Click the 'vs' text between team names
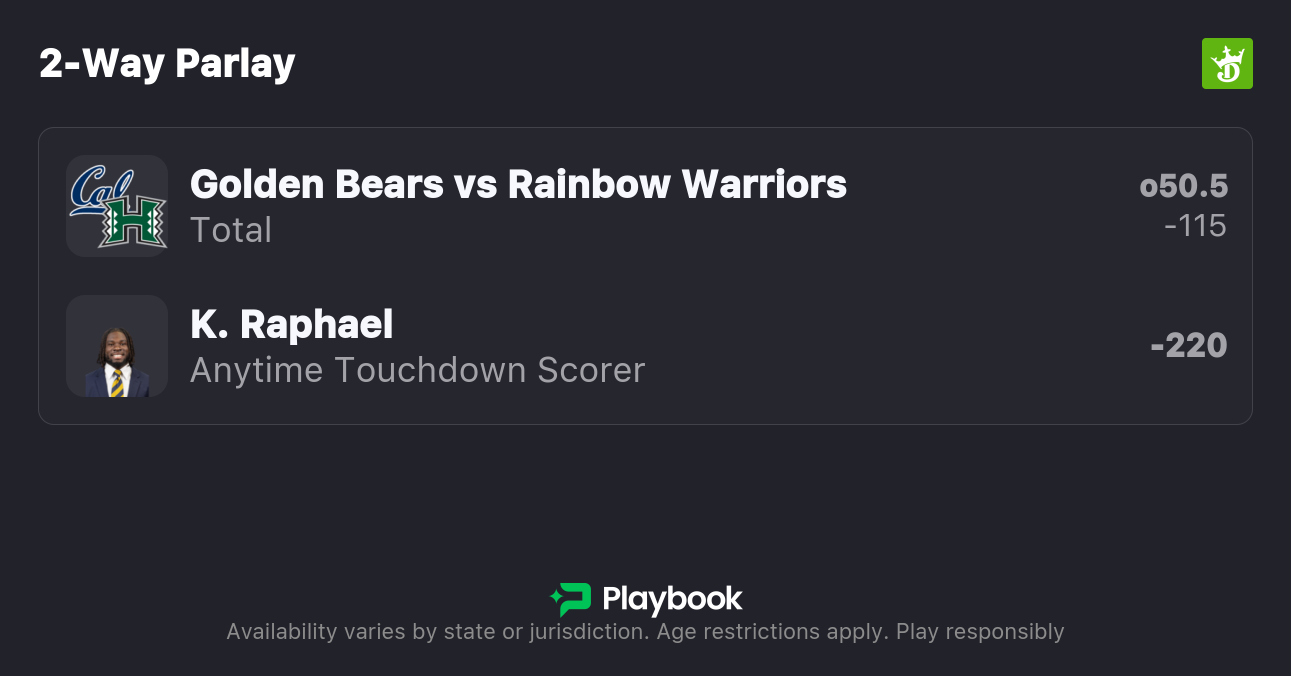 [475, 184]
